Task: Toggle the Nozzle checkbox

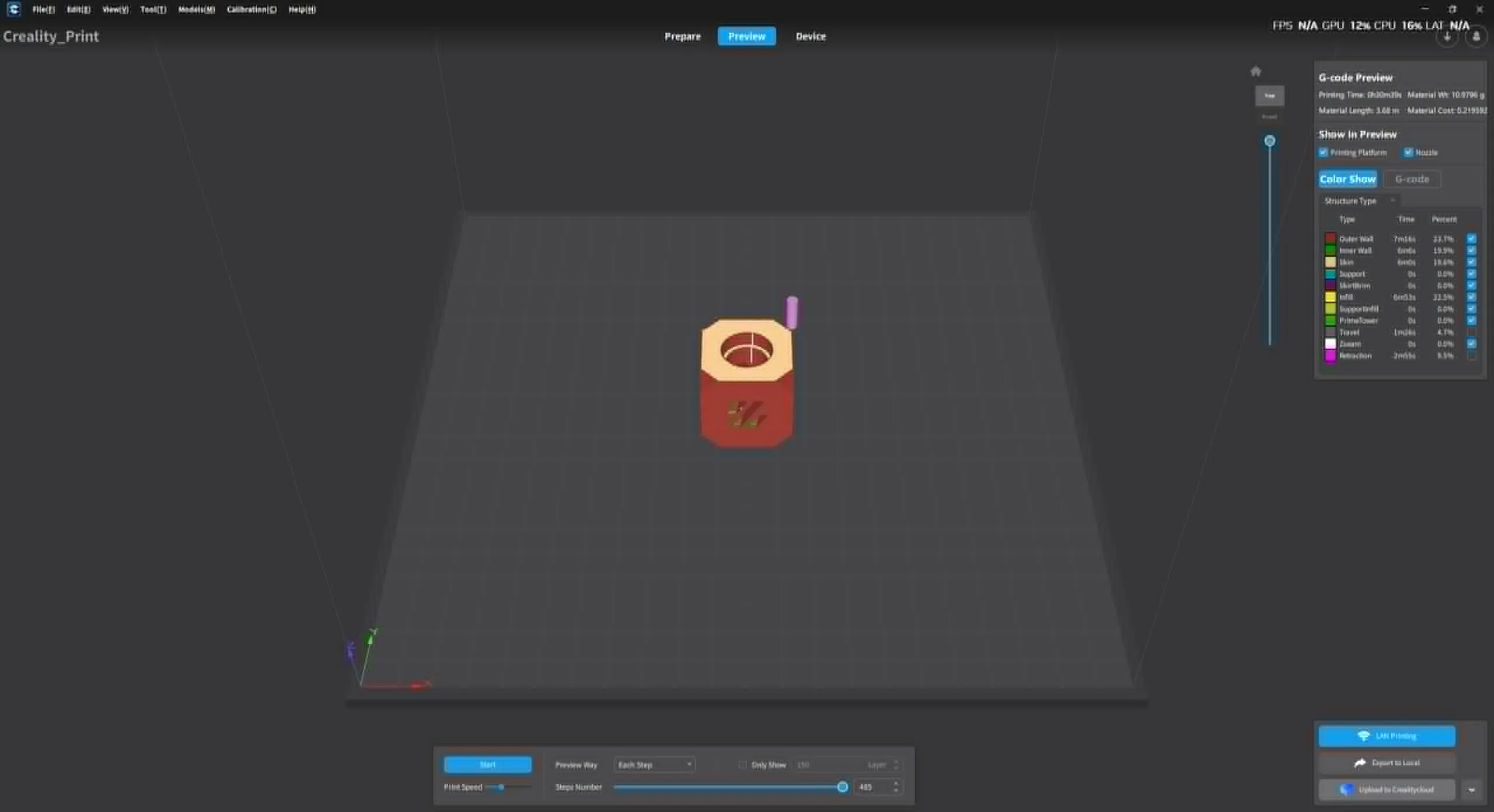Action: pos(1408,152)
